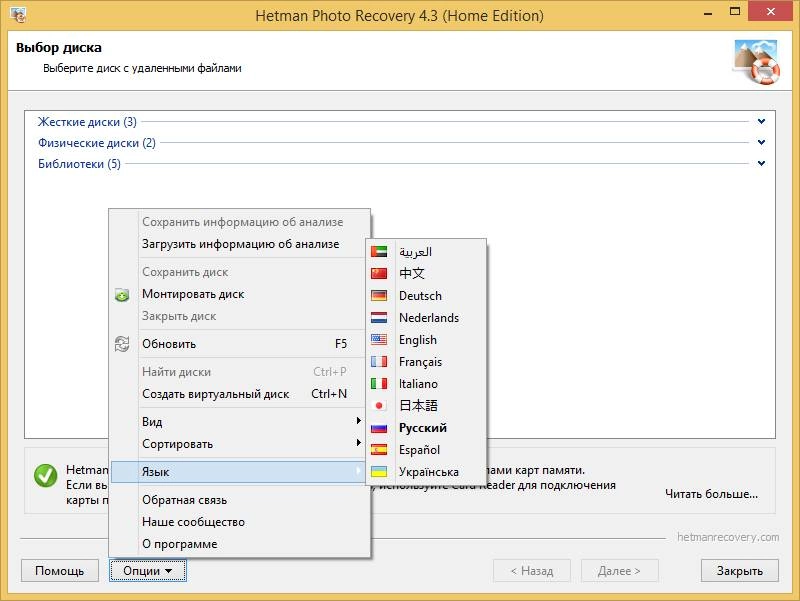Image resolution: width=800 pixels, height=601 pixels.
Task: Click the Japanese flag icon
Action: tap(379, 406)
